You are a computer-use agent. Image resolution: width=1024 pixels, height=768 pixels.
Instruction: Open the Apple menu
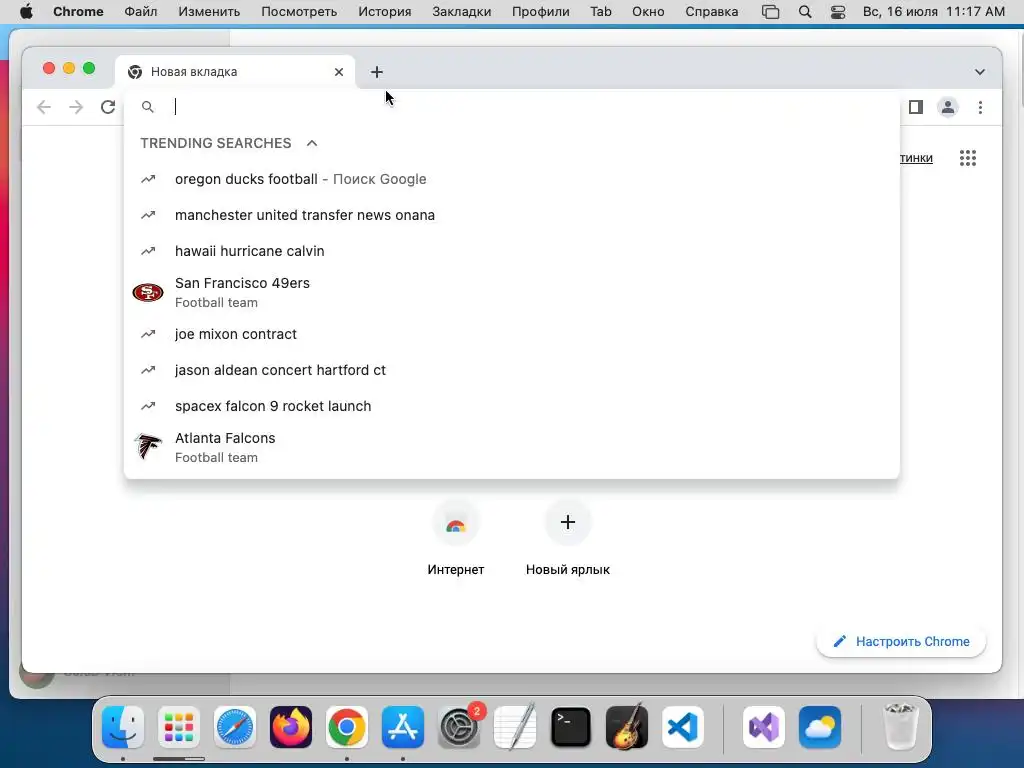pyautogui.click(x=26, y=11)
